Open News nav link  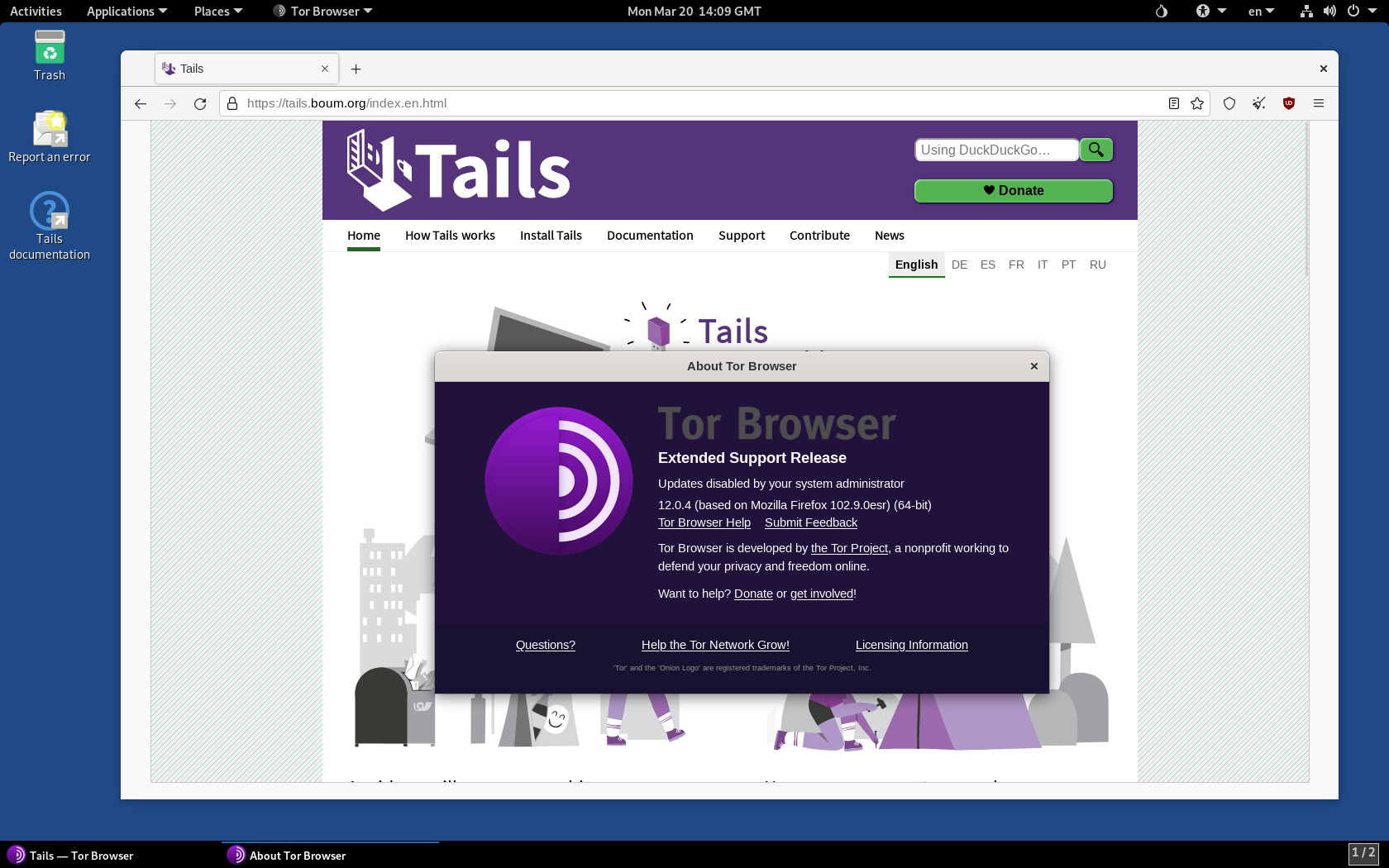(x=890, y=236)
